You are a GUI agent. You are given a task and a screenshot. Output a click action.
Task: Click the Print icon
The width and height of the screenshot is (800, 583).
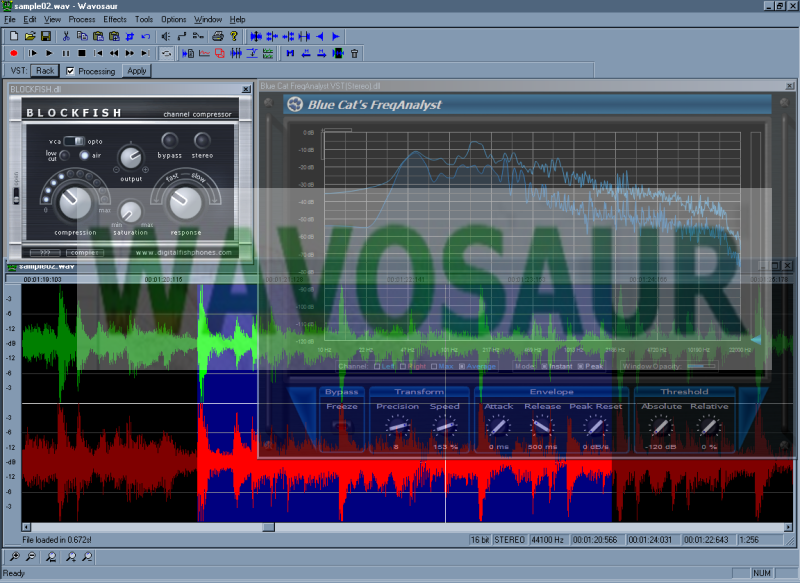pyautogui.click(x=218, y=36)
